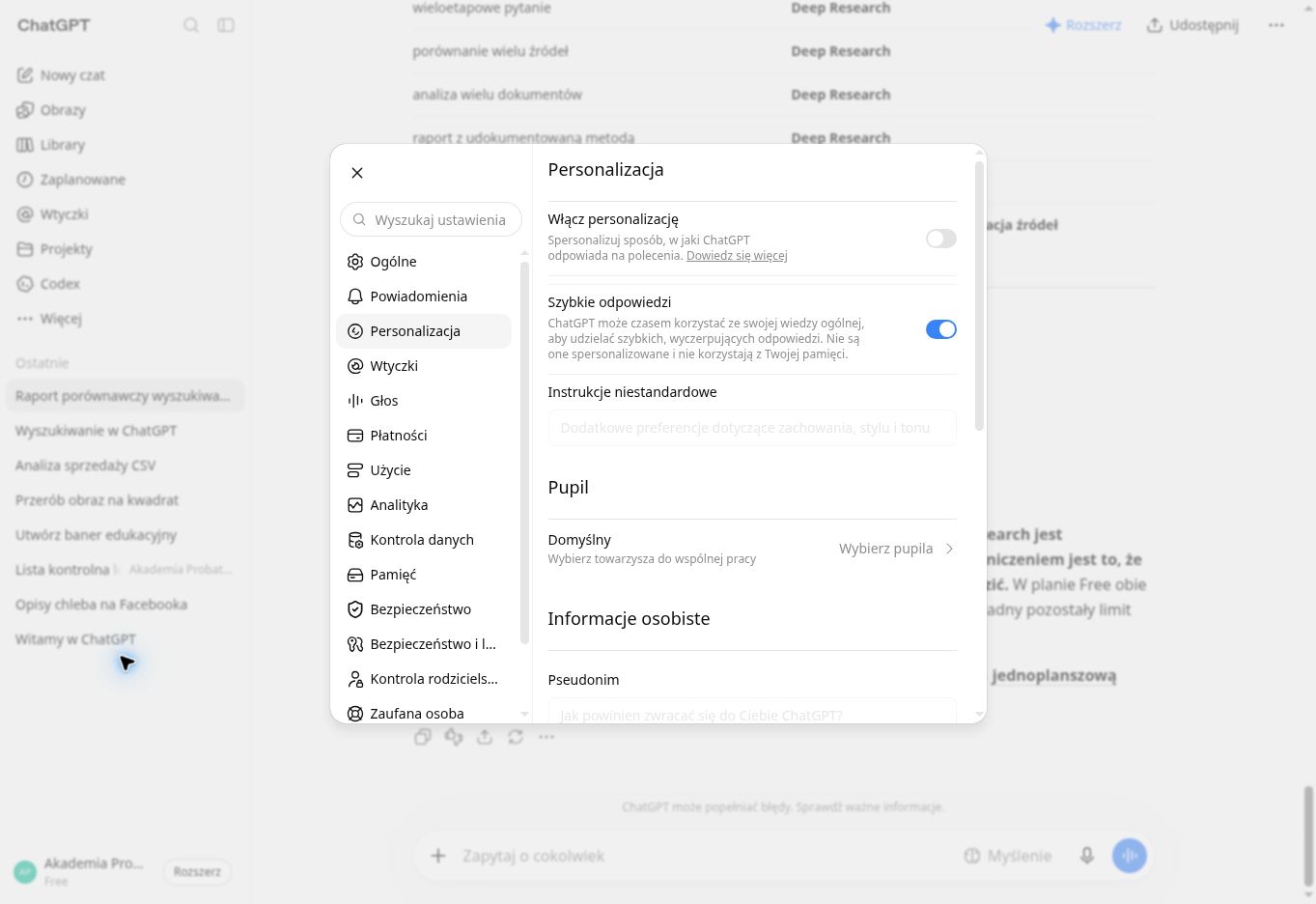Toggle Włącz personalizację switch
Image resolution: width=1316 pixels, height=904 pixels.
coord(940,239)
